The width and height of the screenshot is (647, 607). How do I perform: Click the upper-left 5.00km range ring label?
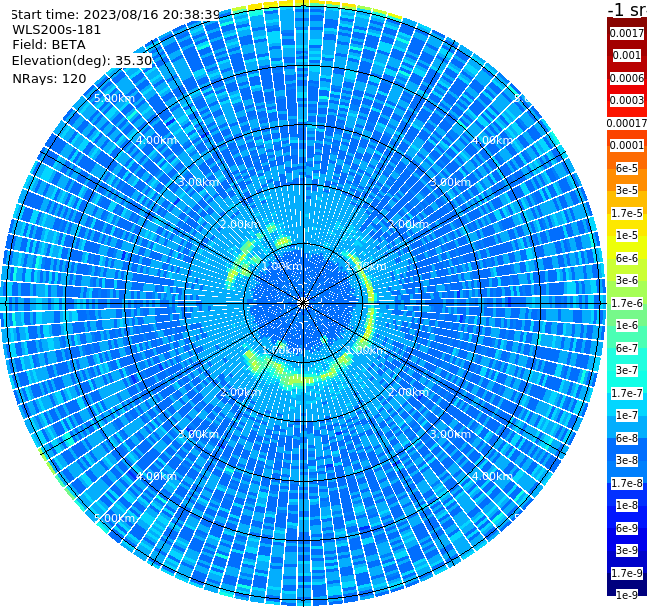(x=114, y=98)
